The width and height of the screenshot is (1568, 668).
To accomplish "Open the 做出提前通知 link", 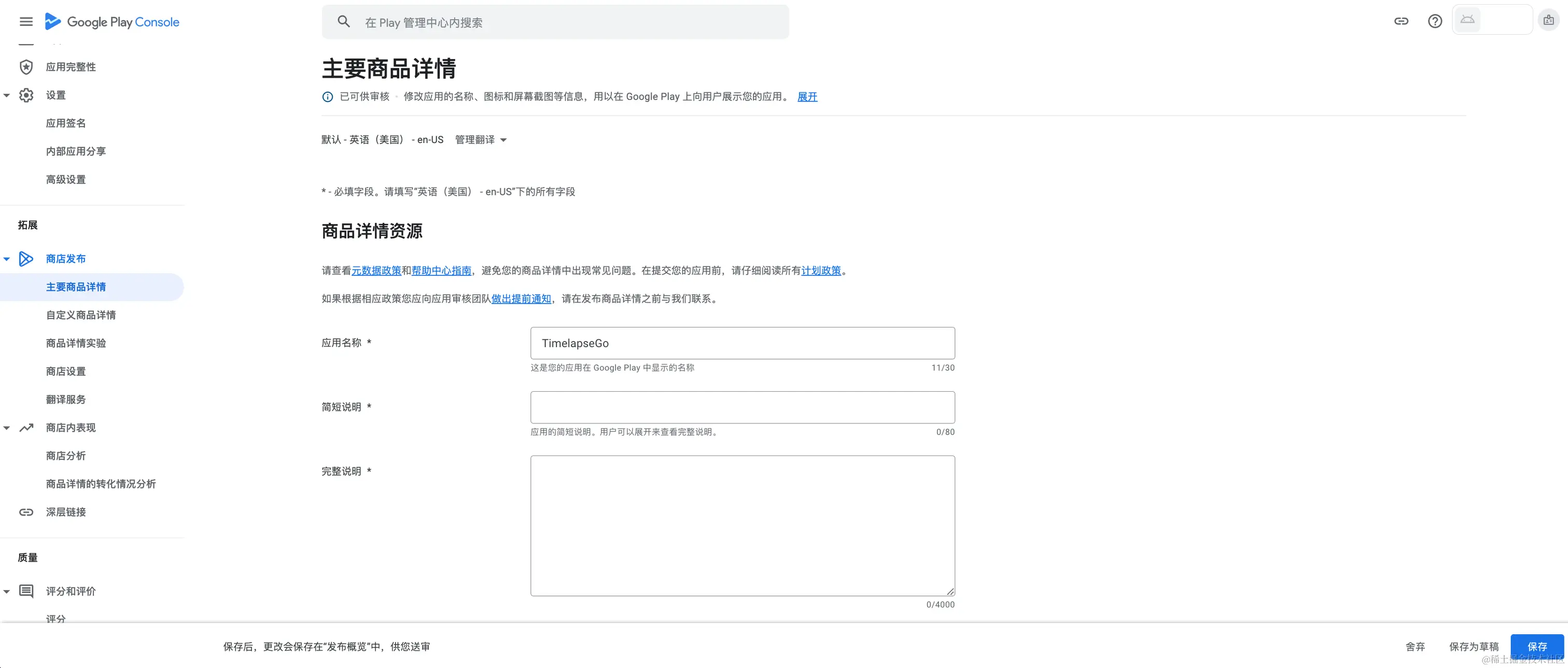I will (521, 299).
